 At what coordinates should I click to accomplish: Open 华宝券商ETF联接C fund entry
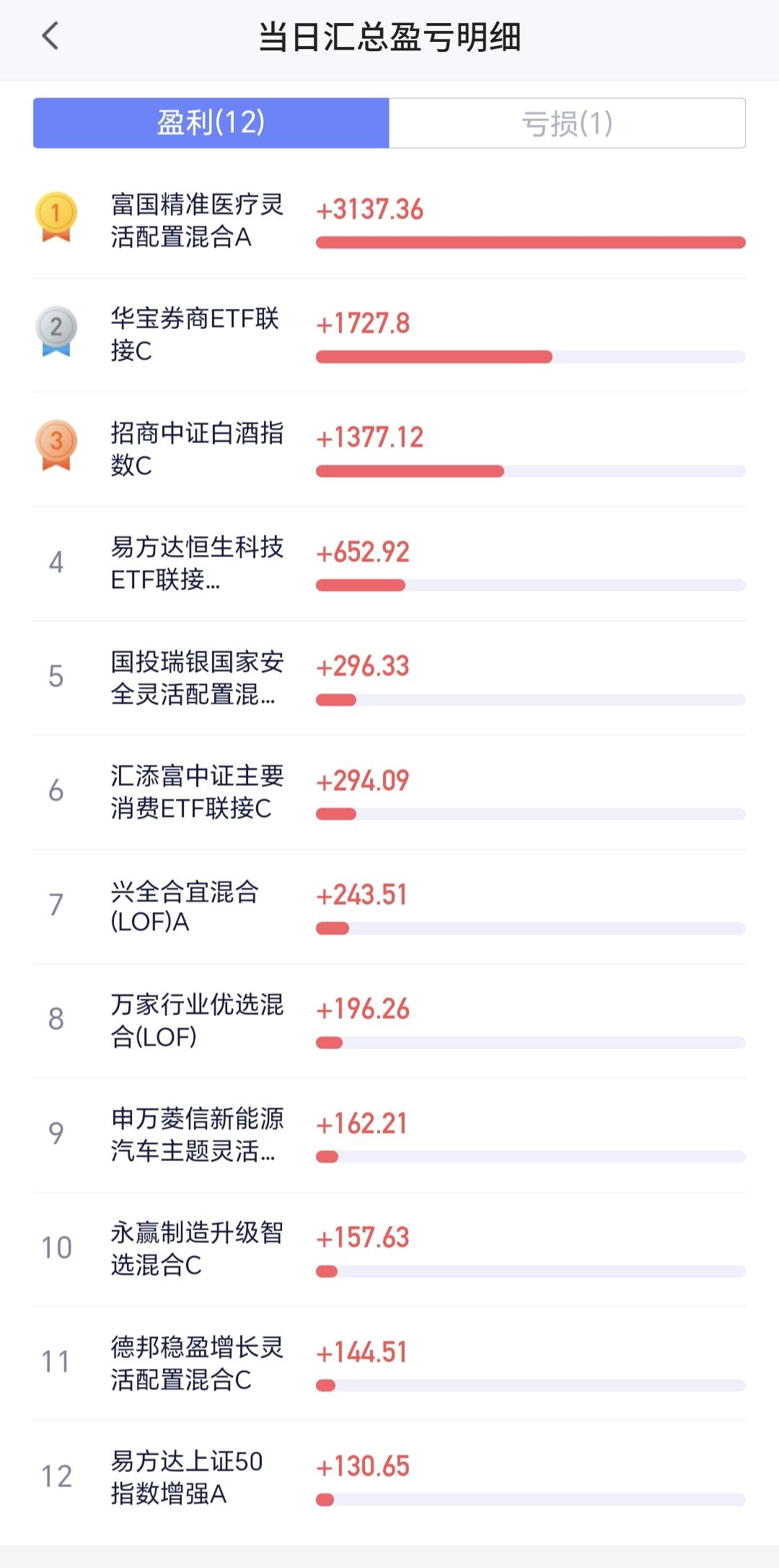tap(389, 335)
